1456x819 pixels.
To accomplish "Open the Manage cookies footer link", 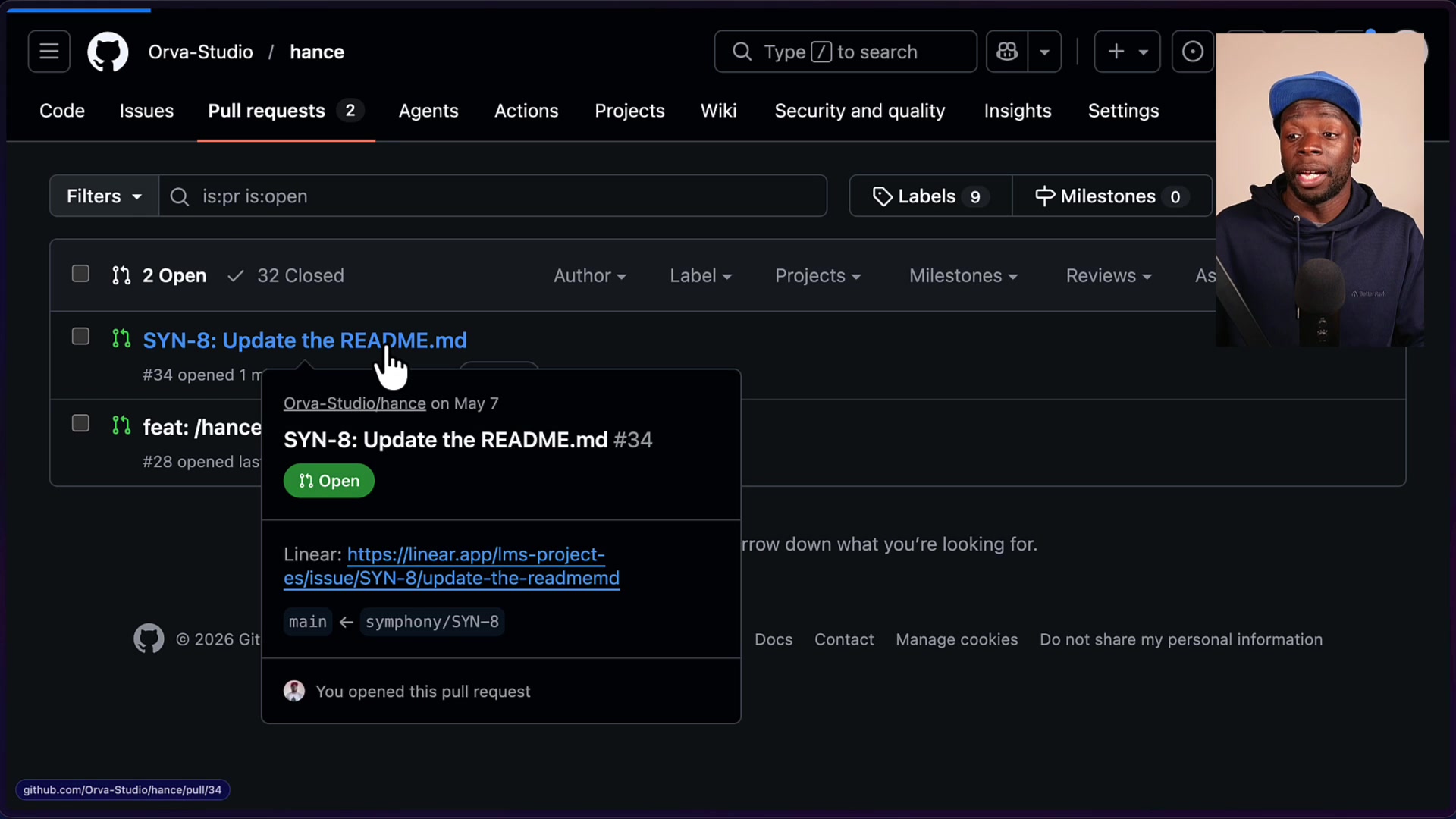I will coord(956,639).
